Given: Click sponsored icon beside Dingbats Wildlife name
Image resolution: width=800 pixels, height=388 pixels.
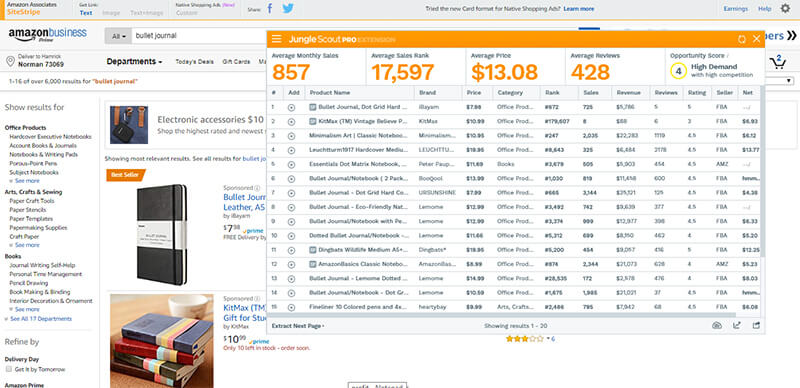Looking at the screenshot, I should [x=313, y=250].
